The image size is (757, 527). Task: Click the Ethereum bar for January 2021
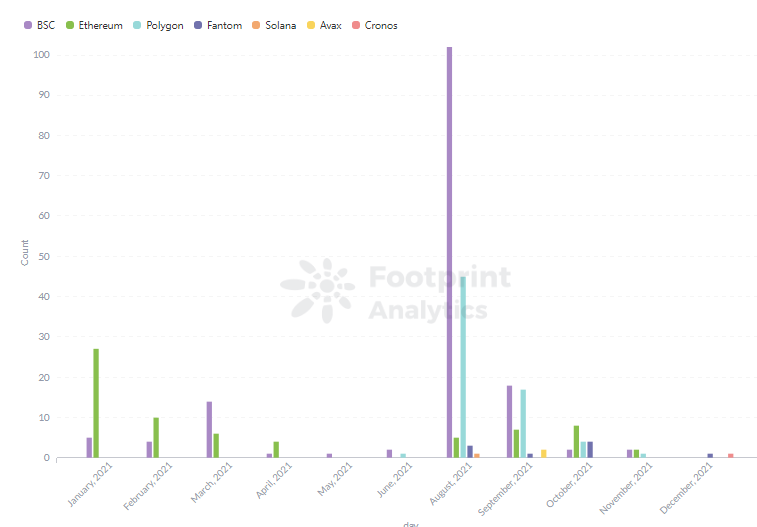pyautogui.click(x=96, y=403)
